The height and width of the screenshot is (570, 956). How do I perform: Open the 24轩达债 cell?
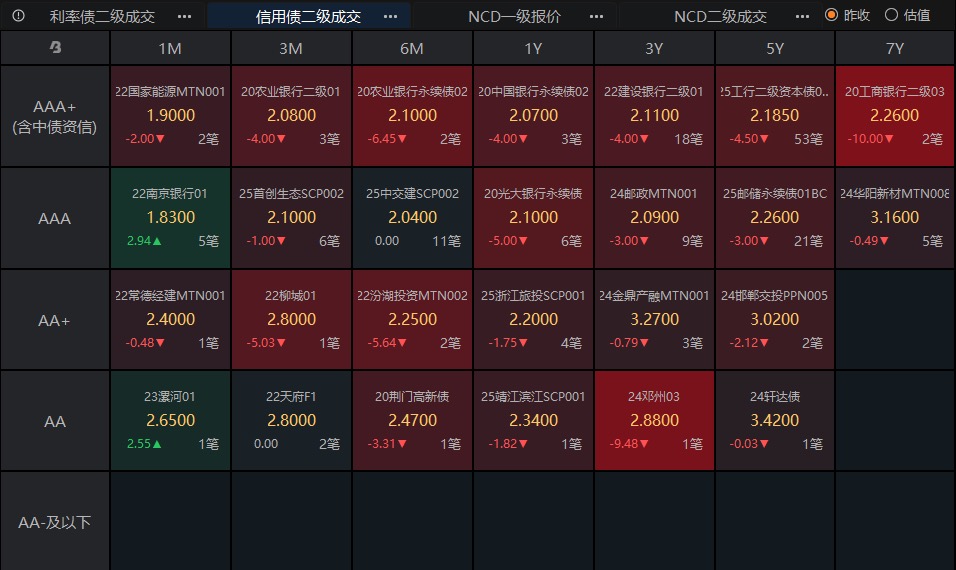(775, 421)
